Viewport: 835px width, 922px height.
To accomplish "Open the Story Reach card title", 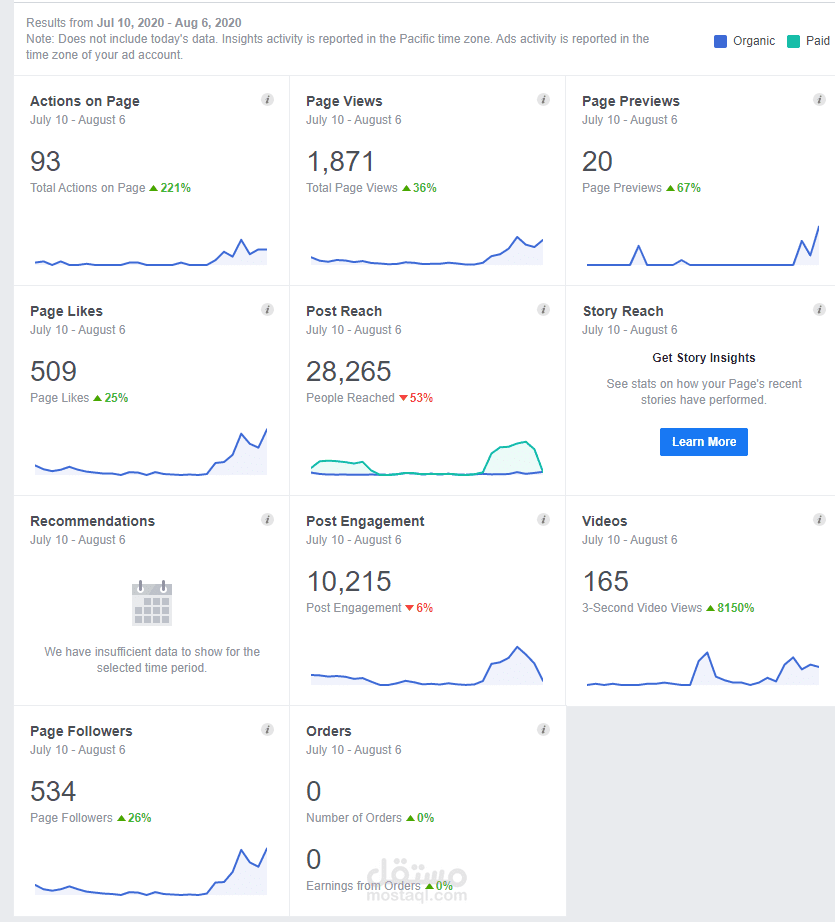I will tap(623, 311).
